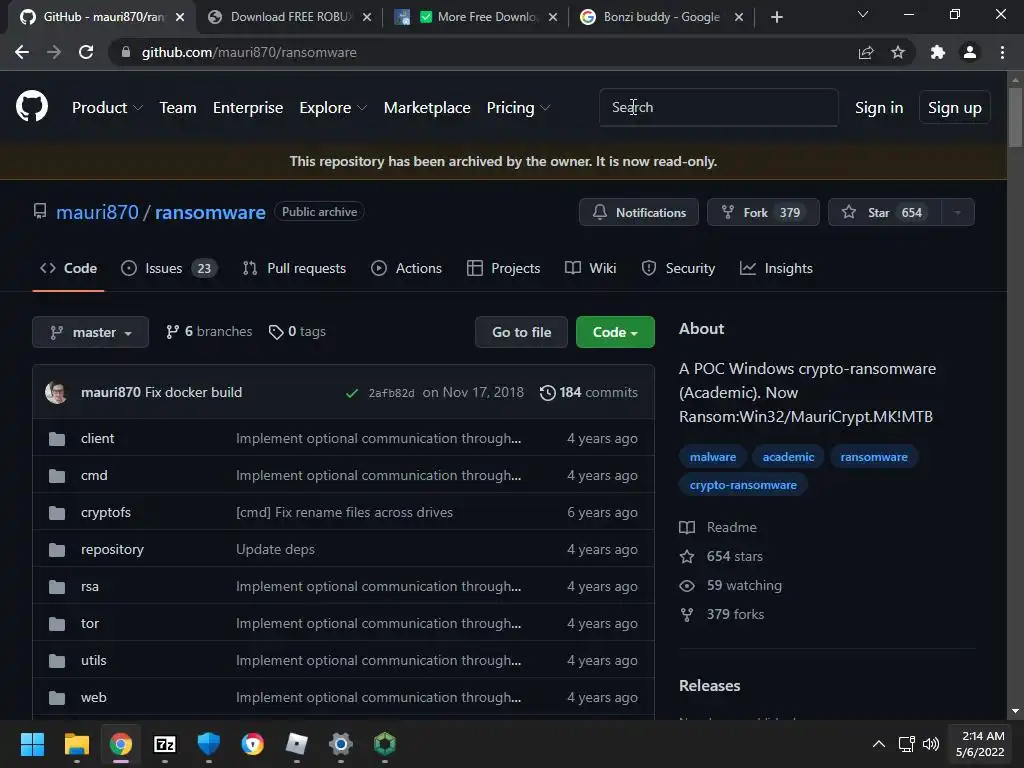Expand the Pricing menu

click(519, 108)
